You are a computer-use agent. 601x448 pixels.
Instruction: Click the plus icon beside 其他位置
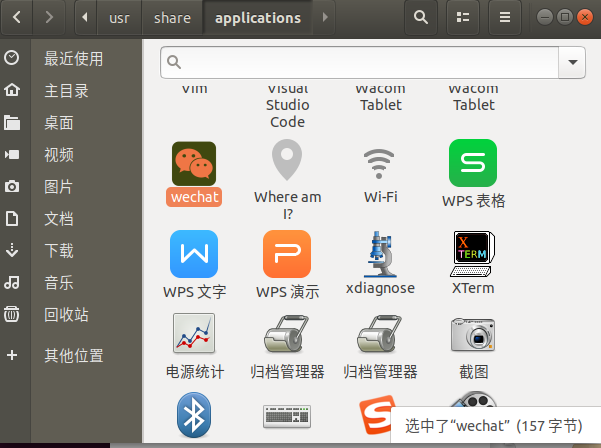click(x=12, y=355)
